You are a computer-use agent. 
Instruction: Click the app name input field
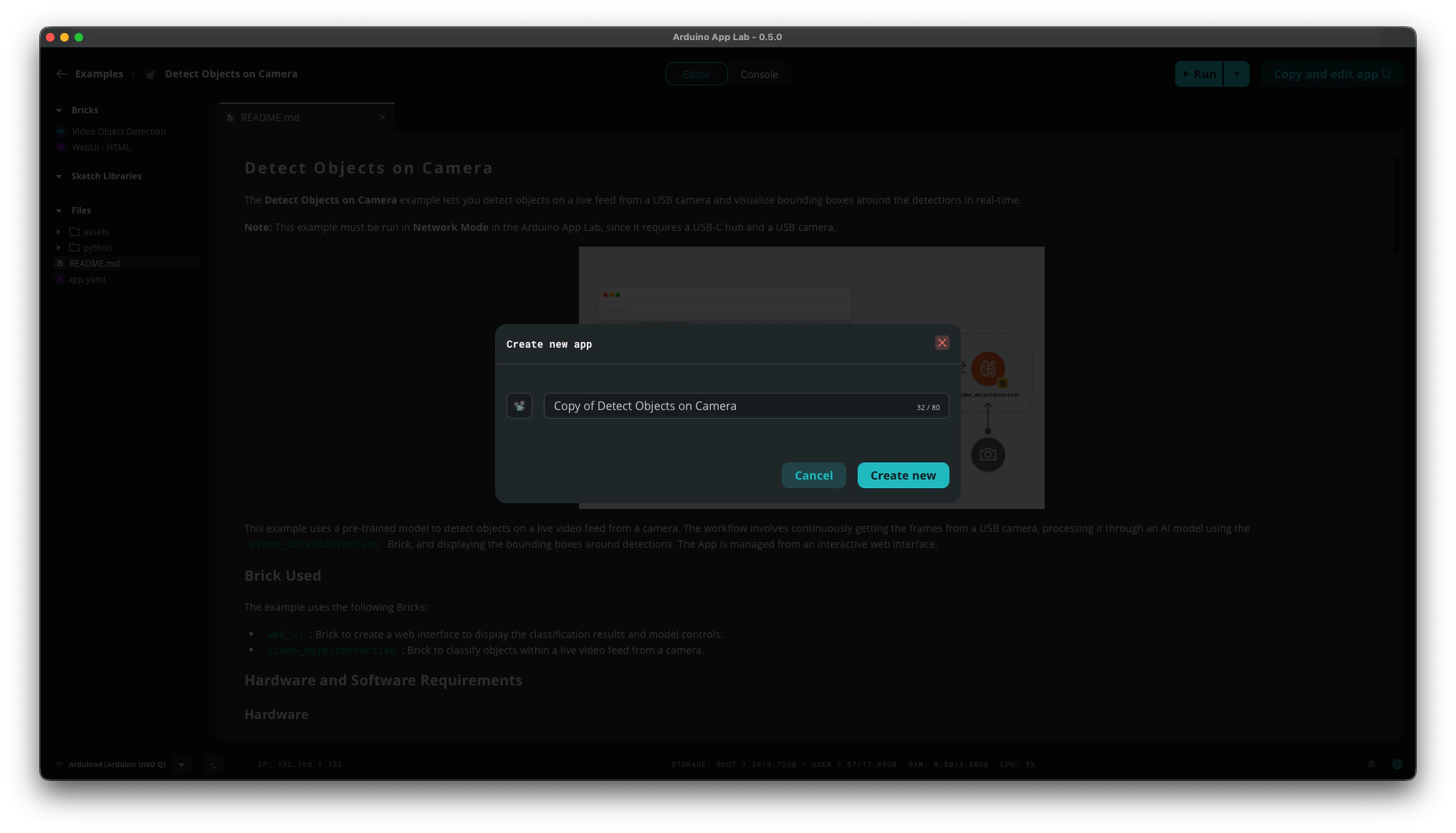(731, 406)
